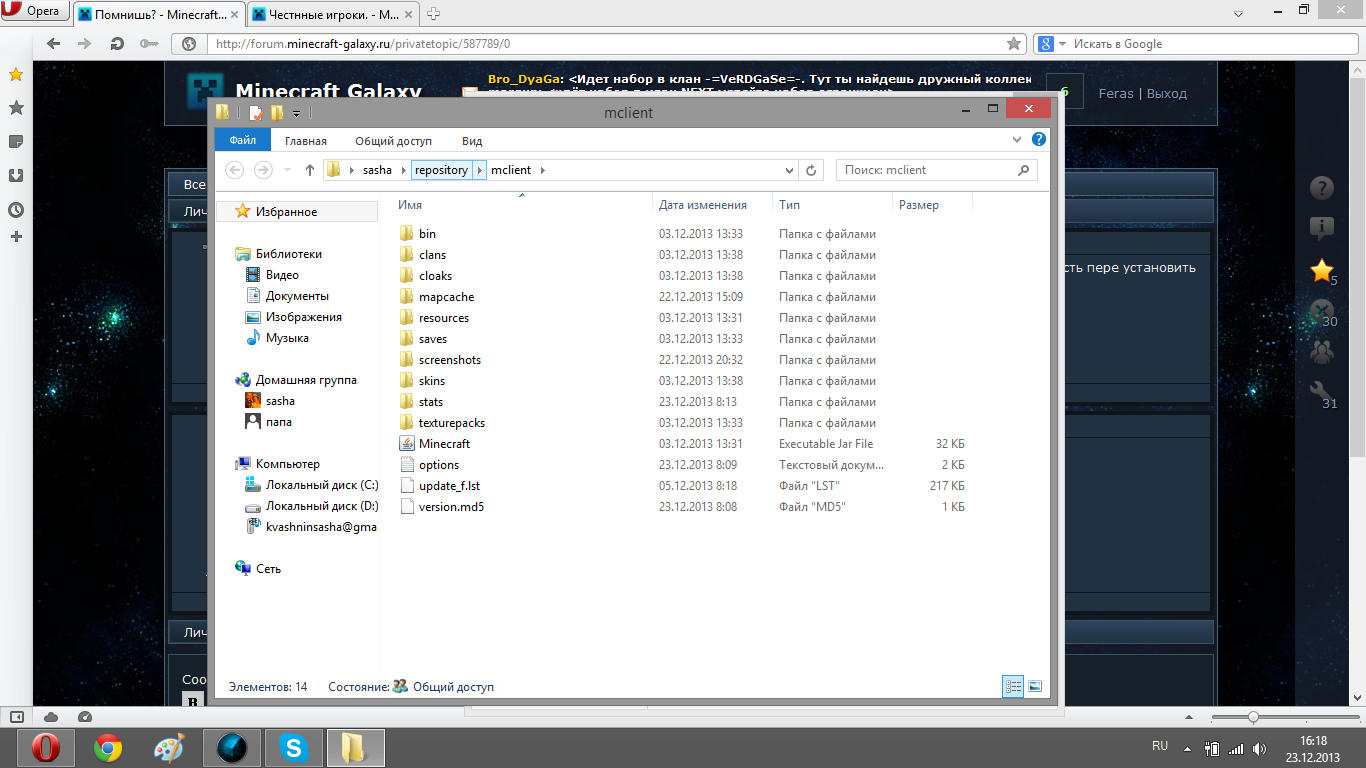Open Opera sidebar Notes panel
Viewport: 1366px width, 768px height.
(x=16, y=141)
